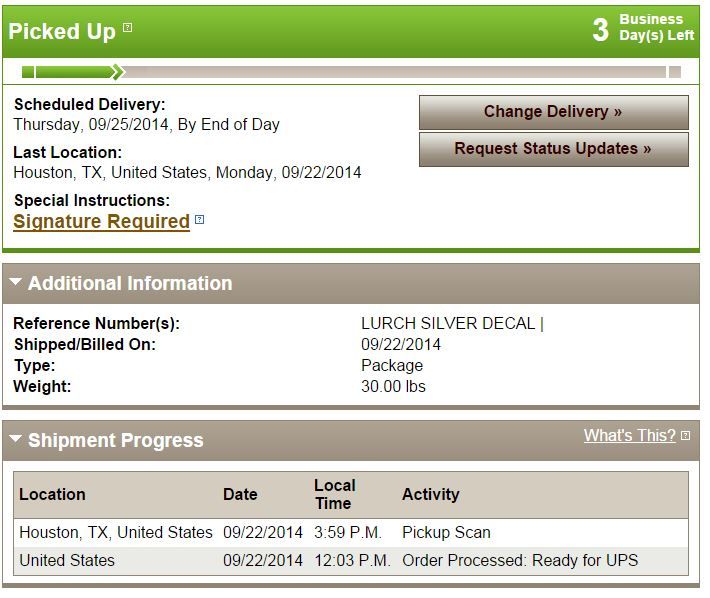Click help icon next to Signature Required
This screenshot has width=710, height=598.
tap(199, 220)
